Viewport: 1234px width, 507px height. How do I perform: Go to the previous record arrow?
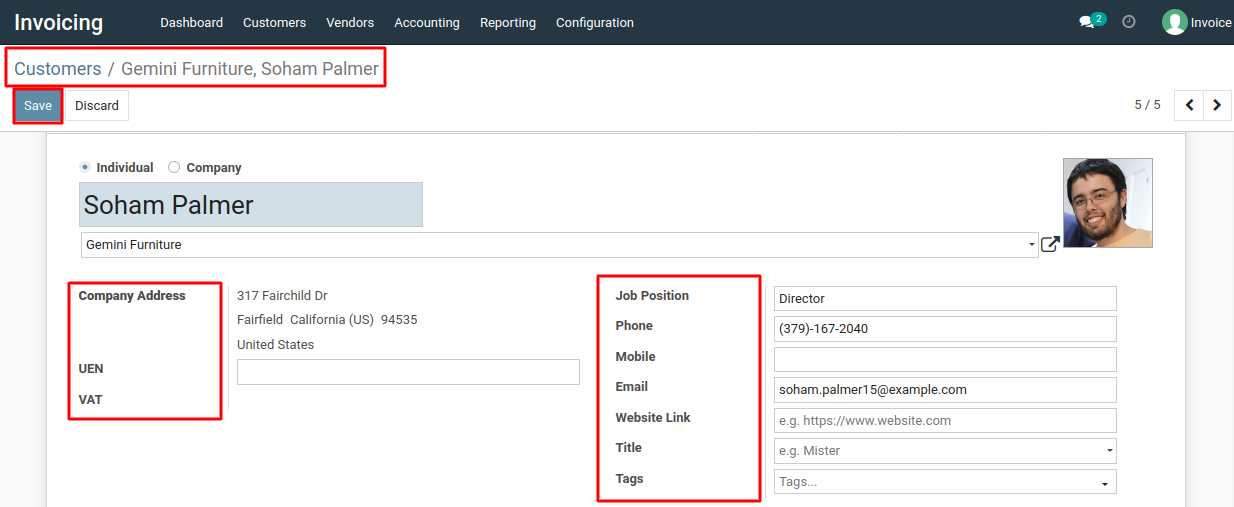1190,105
